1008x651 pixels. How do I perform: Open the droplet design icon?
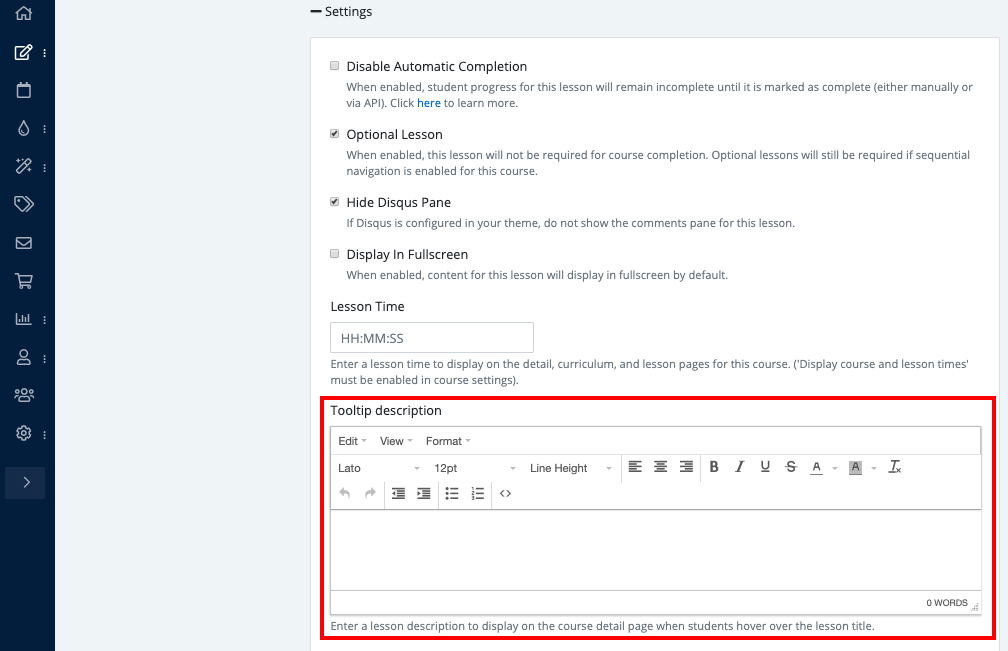[24, 129]
